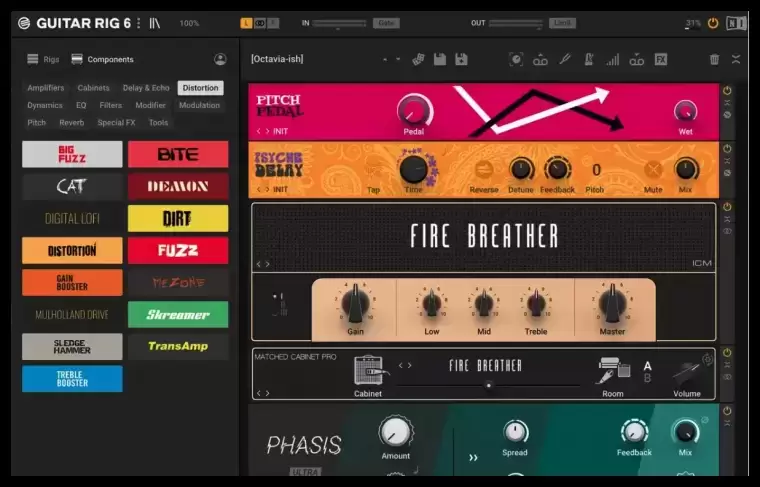Select next preset with down arrow

tap(398, 60)
